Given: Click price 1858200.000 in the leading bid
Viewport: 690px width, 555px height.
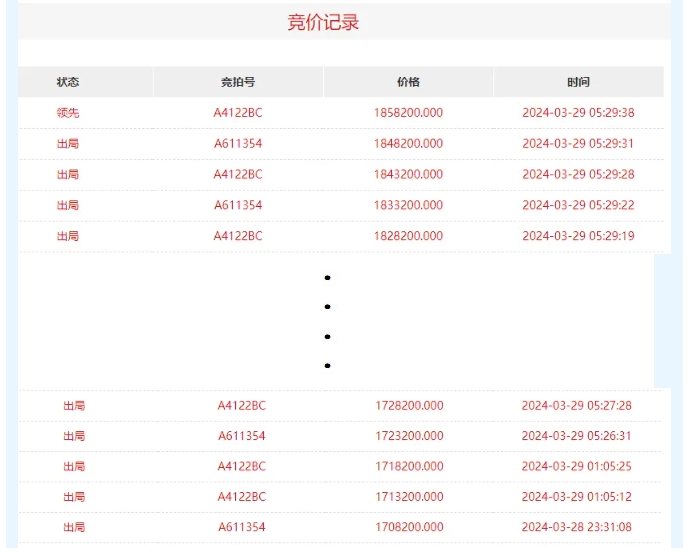Looking at the screenshot, I should click(x=408, y=113).
